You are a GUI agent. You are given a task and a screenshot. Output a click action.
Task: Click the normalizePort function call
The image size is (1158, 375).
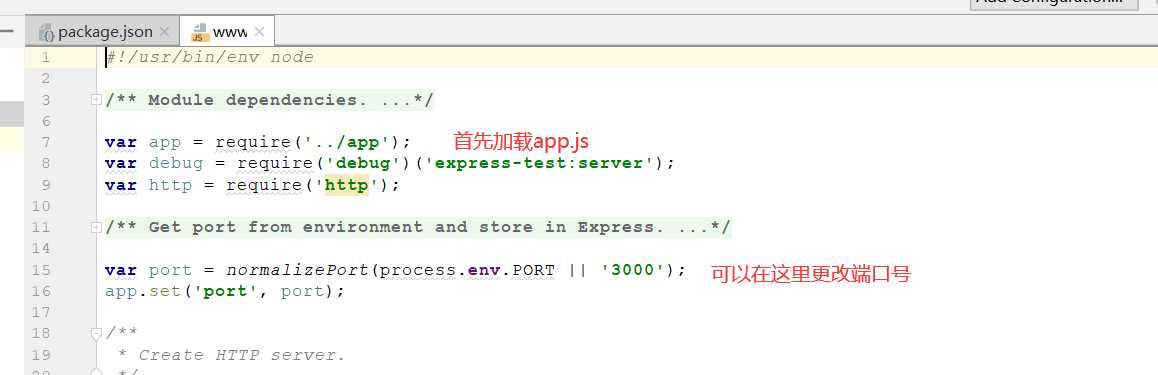click(297, 270)
